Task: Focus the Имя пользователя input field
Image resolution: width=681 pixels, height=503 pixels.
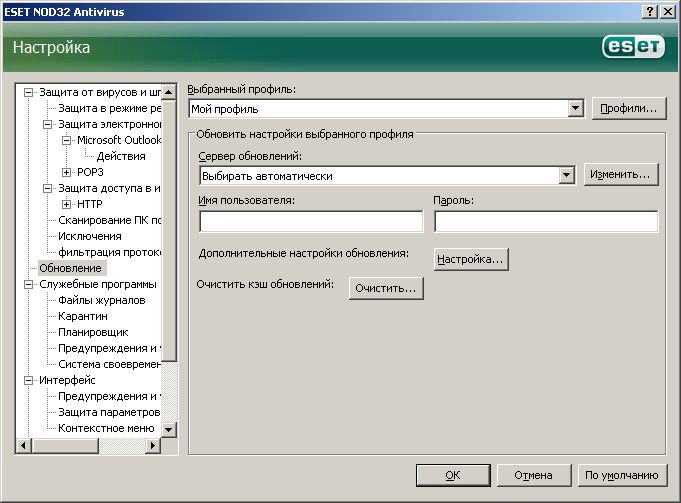Action: pos(311,222)
